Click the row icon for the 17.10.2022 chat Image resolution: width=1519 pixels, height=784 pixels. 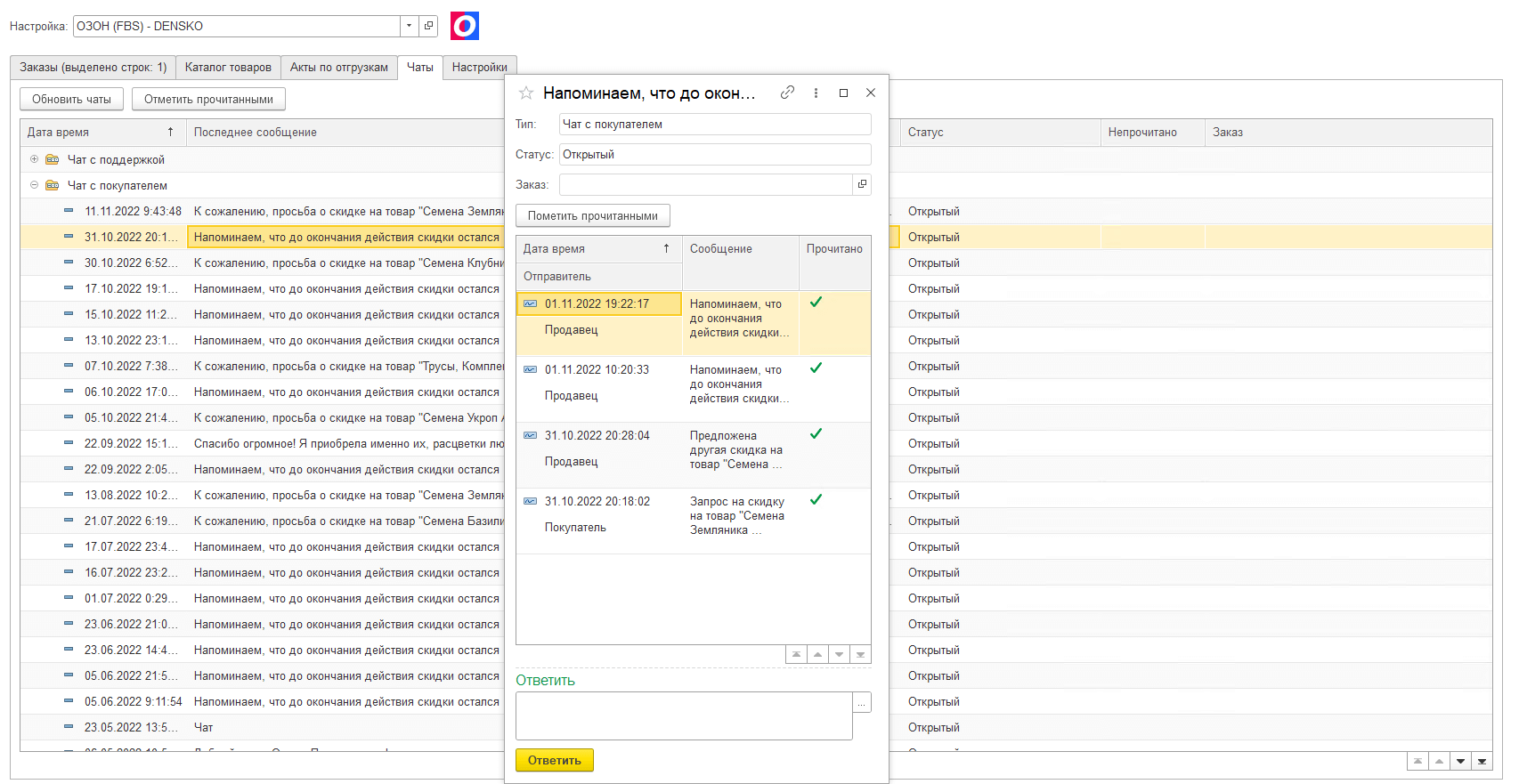click(x=69, y=289)
